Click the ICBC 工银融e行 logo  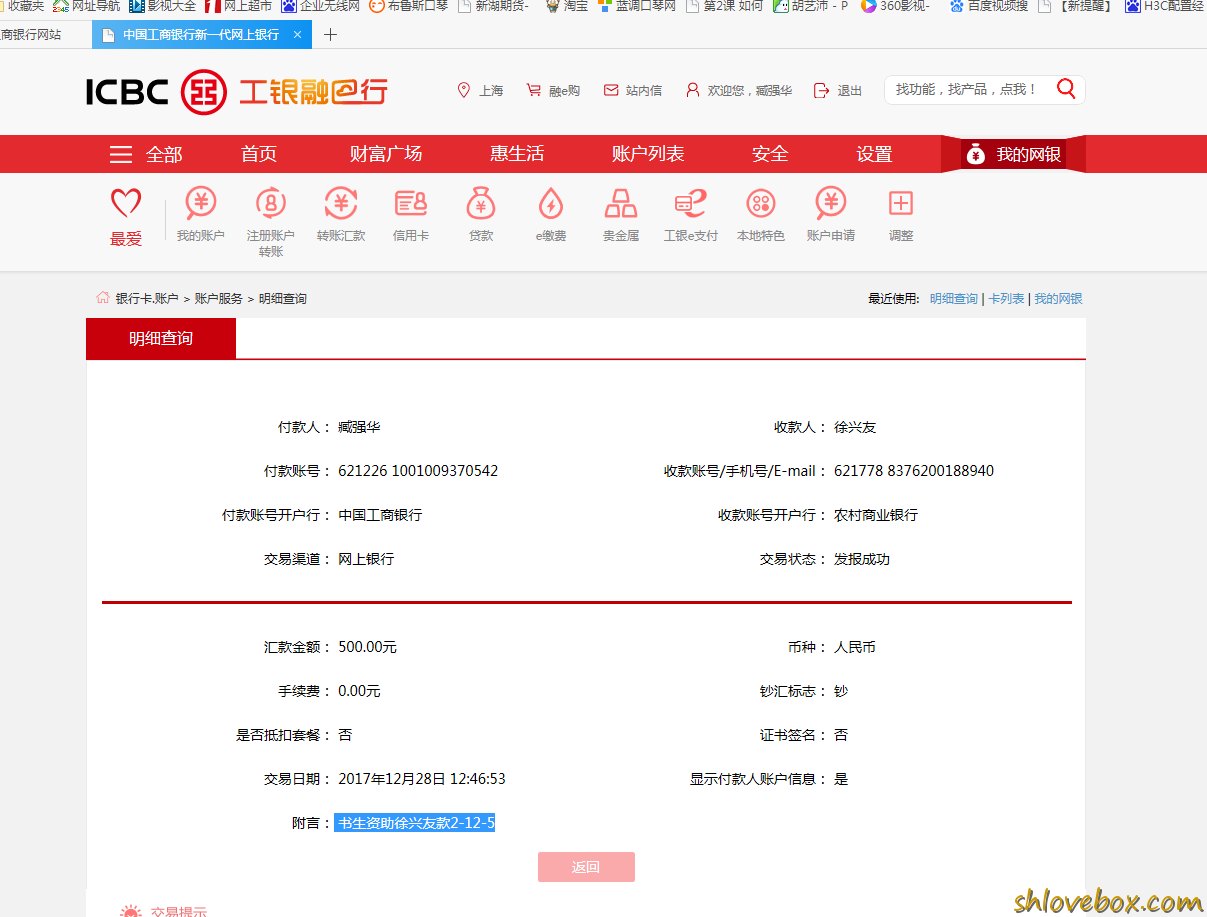pos(236,91)
